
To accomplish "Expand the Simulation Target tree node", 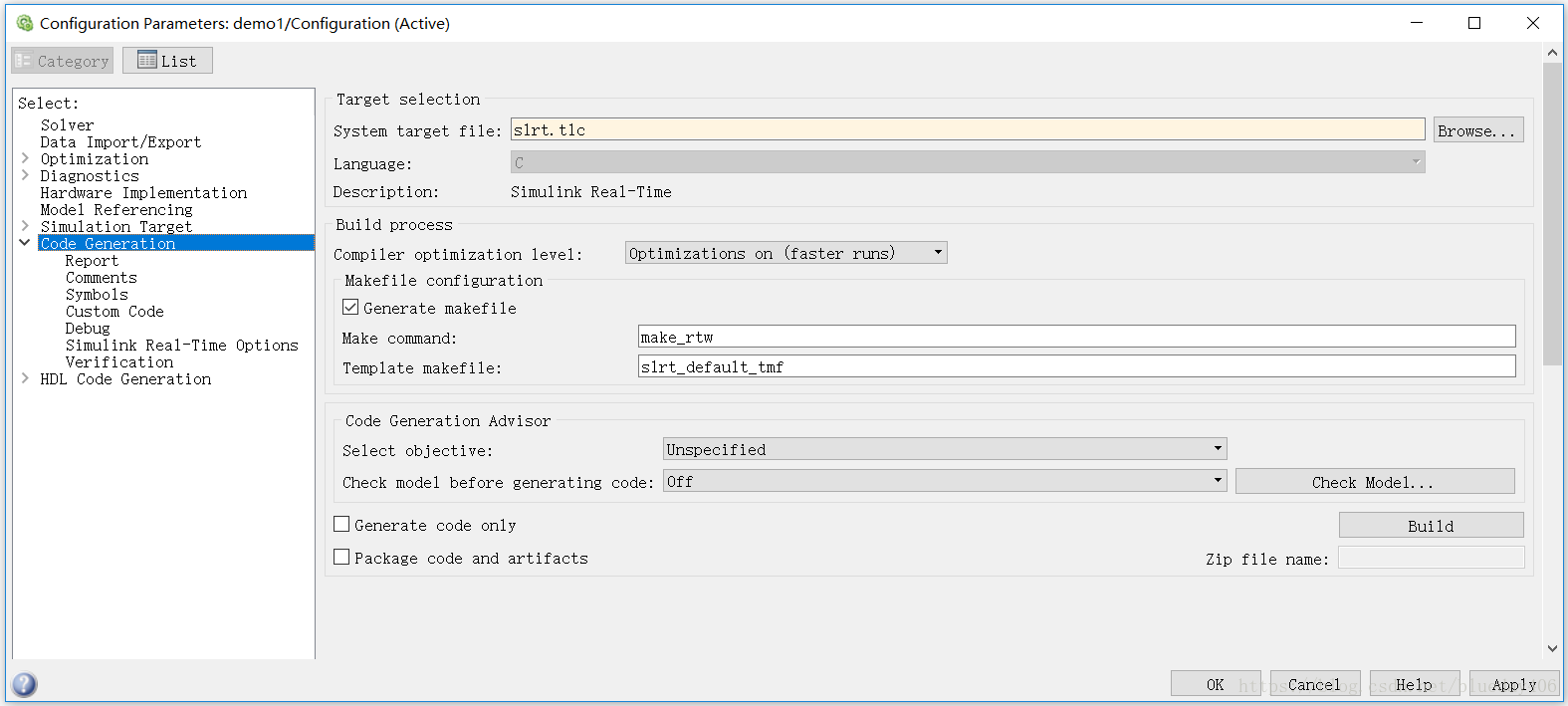I will [25, 226].
